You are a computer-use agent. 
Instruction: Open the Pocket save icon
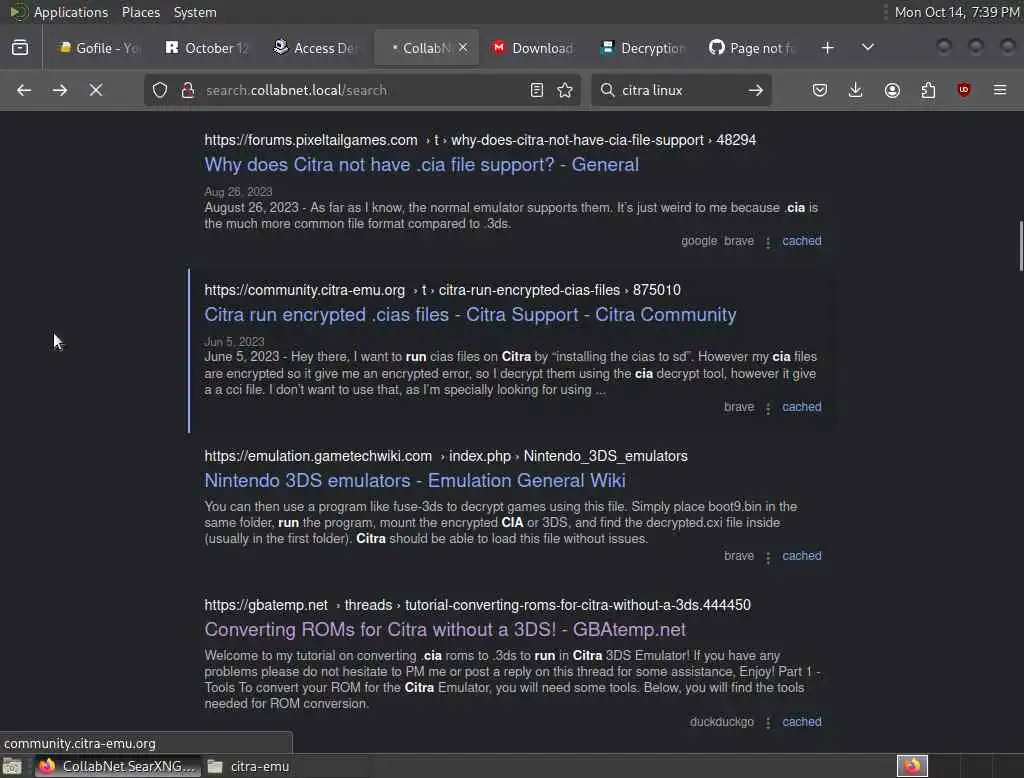(x=820, y=90)
